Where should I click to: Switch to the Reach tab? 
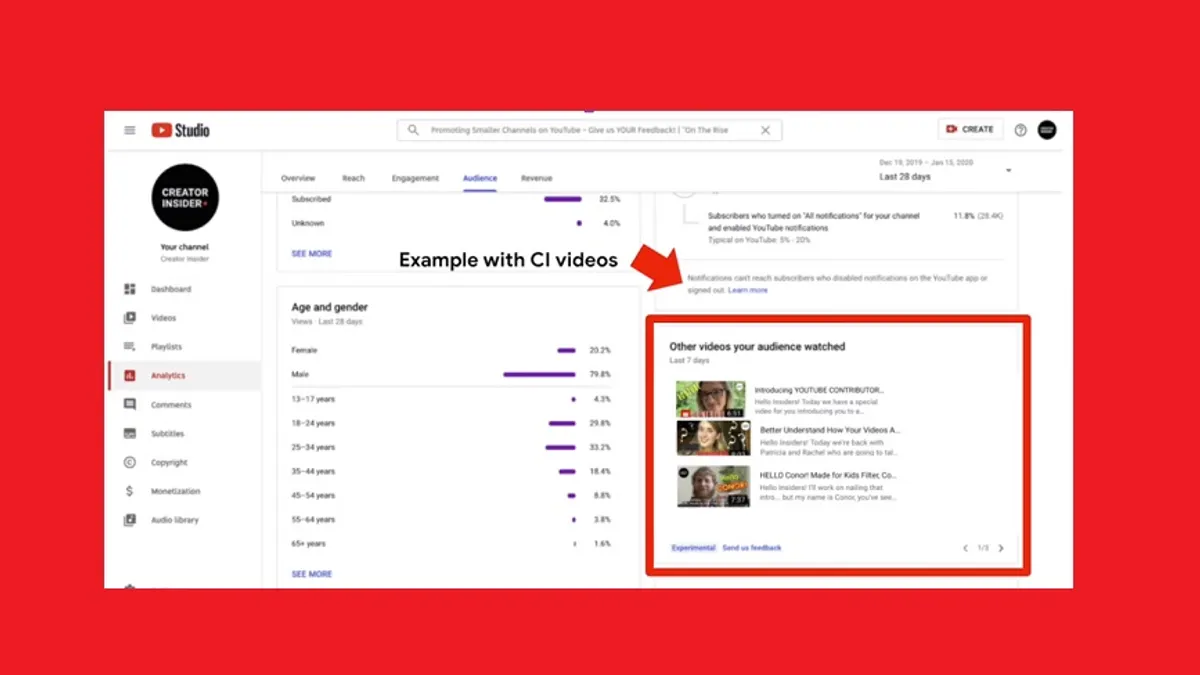coord(353,178)
